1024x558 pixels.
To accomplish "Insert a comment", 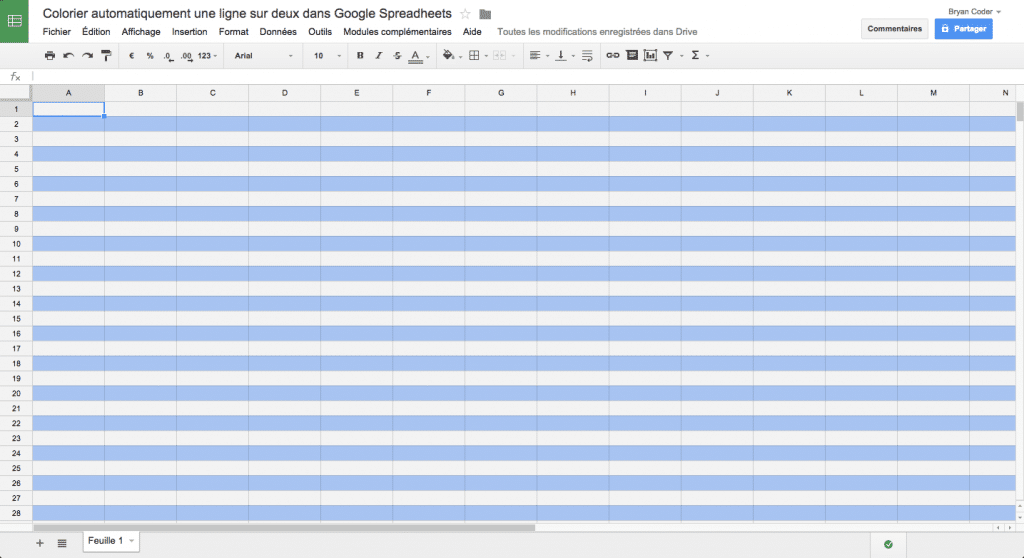I will (x=632, y=56).
